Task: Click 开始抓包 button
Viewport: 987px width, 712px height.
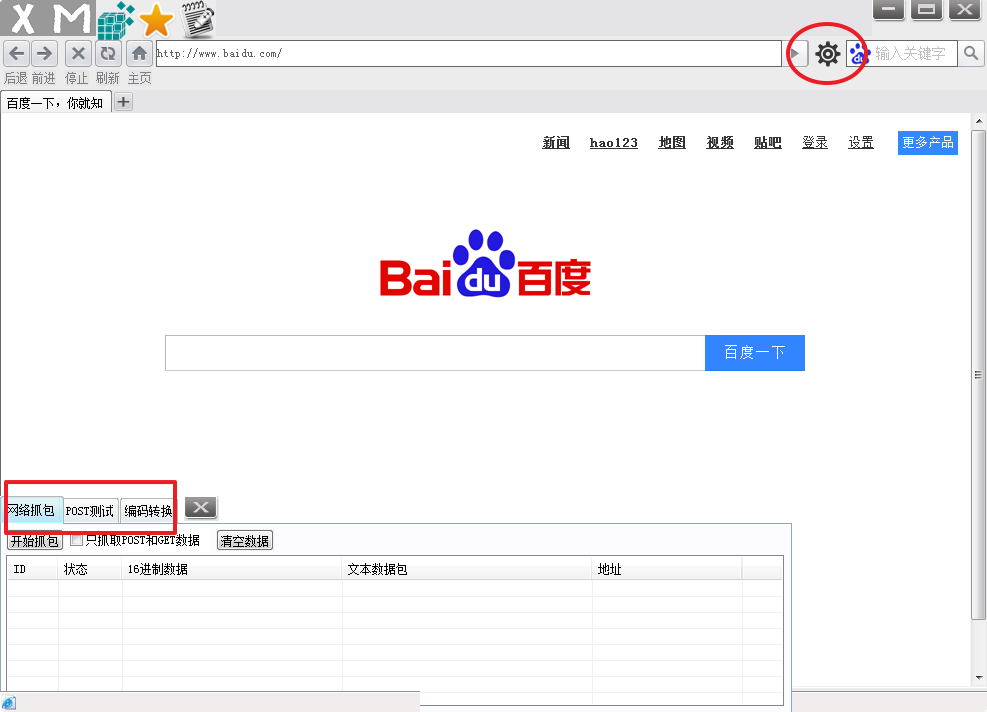Action: 35,541
